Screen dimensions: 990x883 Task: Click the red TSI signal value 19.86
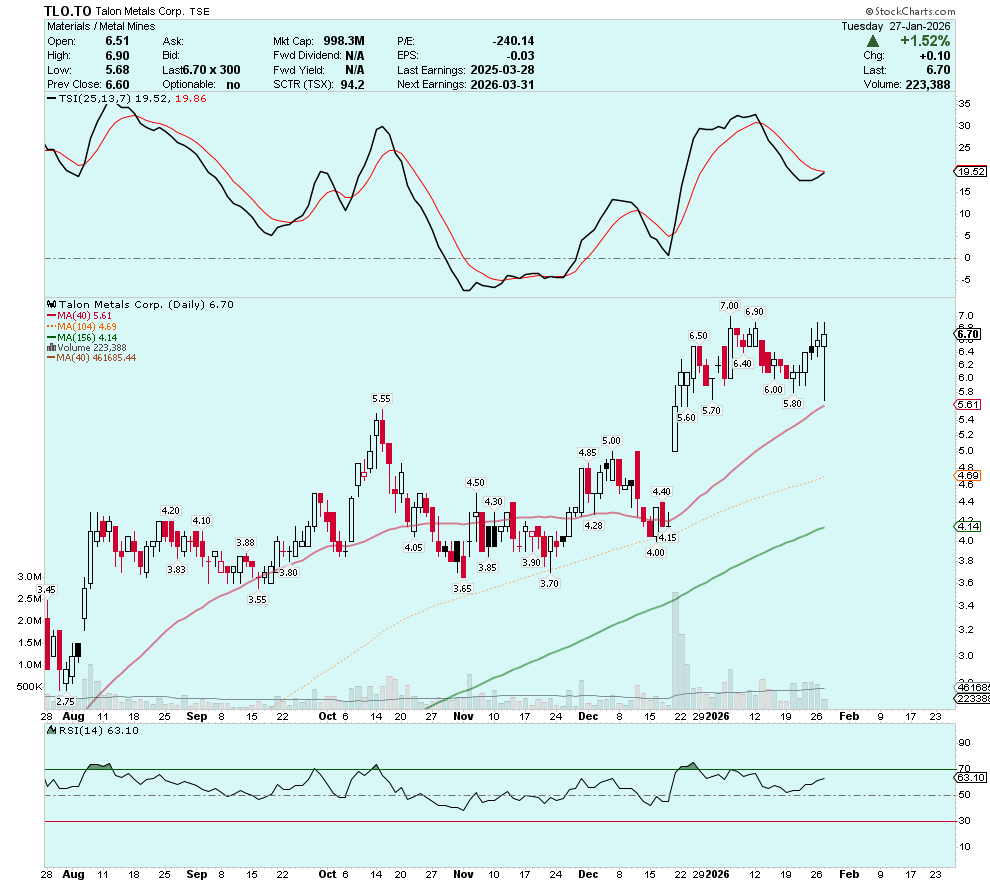191,98
